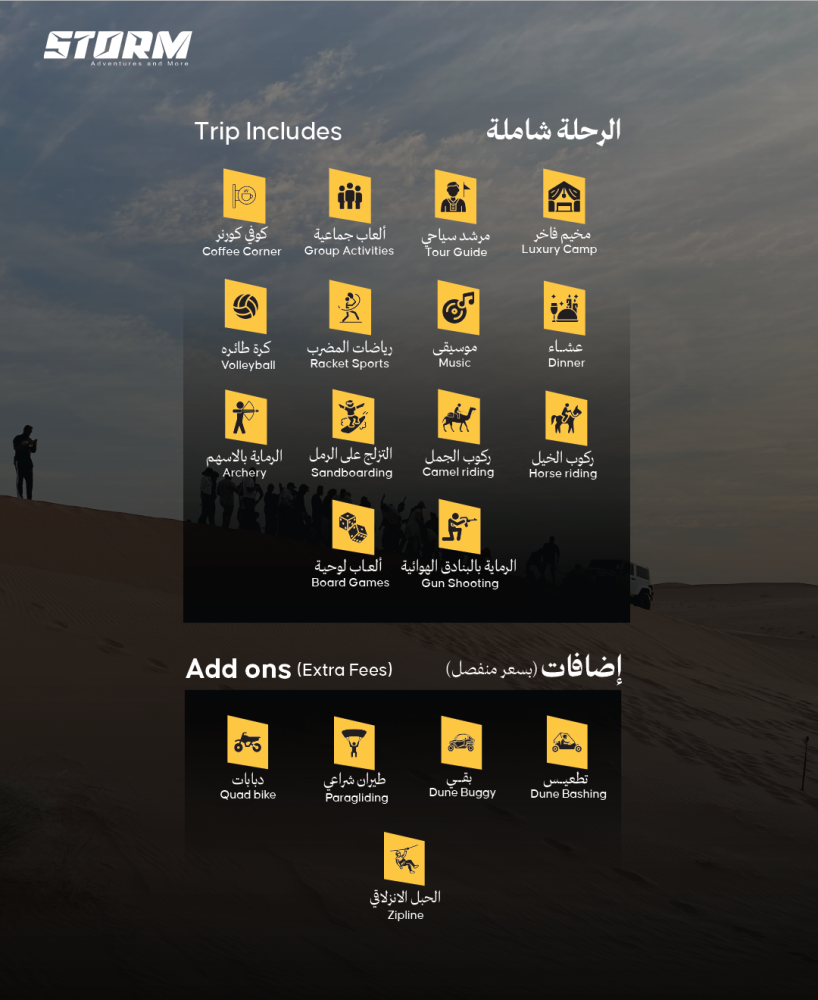The height and width of the screenshot is (1000, 818).
Task: Click the Board Games dice icon
Action: pyautogui.click(x=352, y=527)
